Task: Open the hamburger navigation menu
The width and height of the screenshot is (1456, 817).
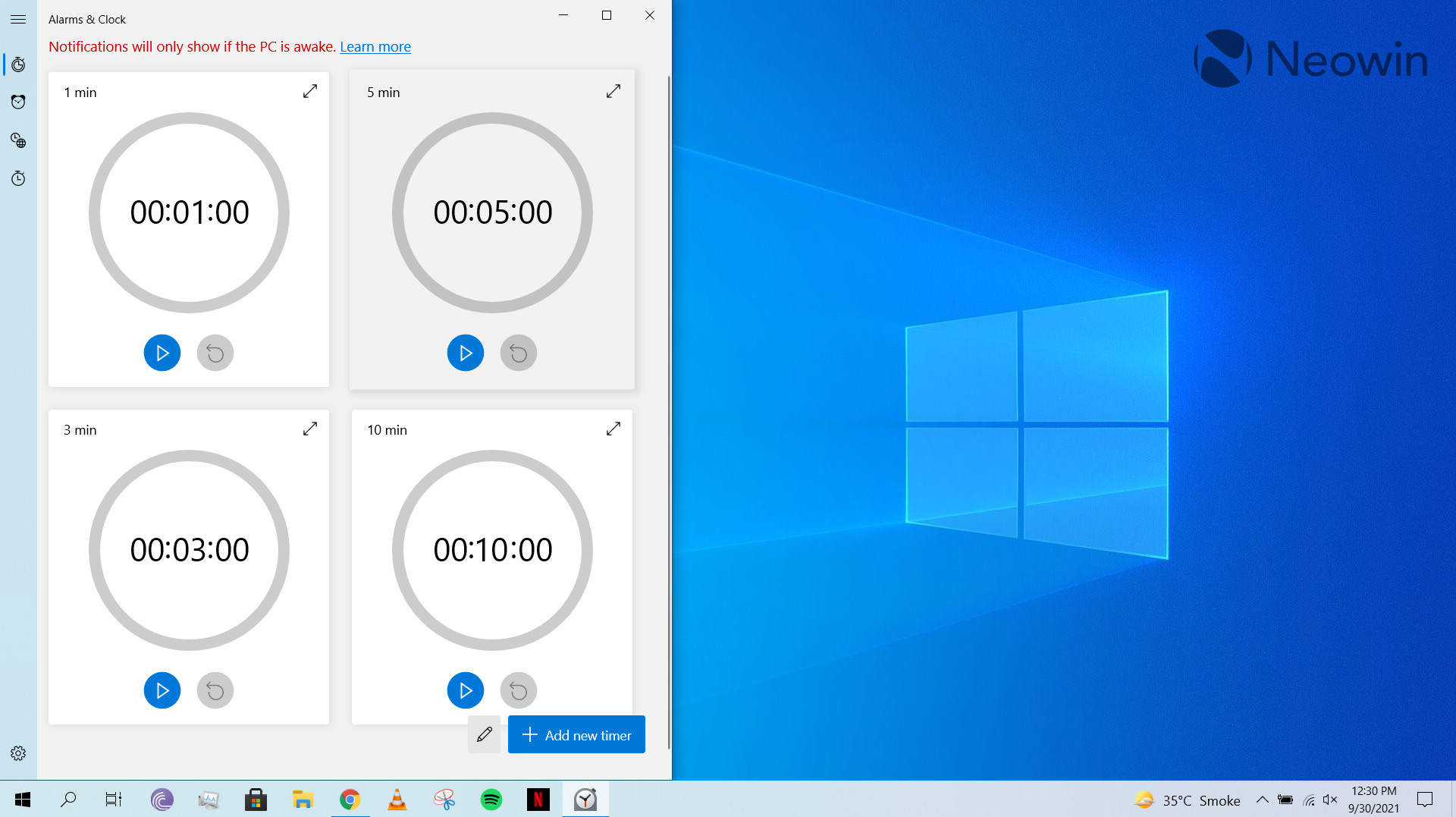Action: [18, 20]
